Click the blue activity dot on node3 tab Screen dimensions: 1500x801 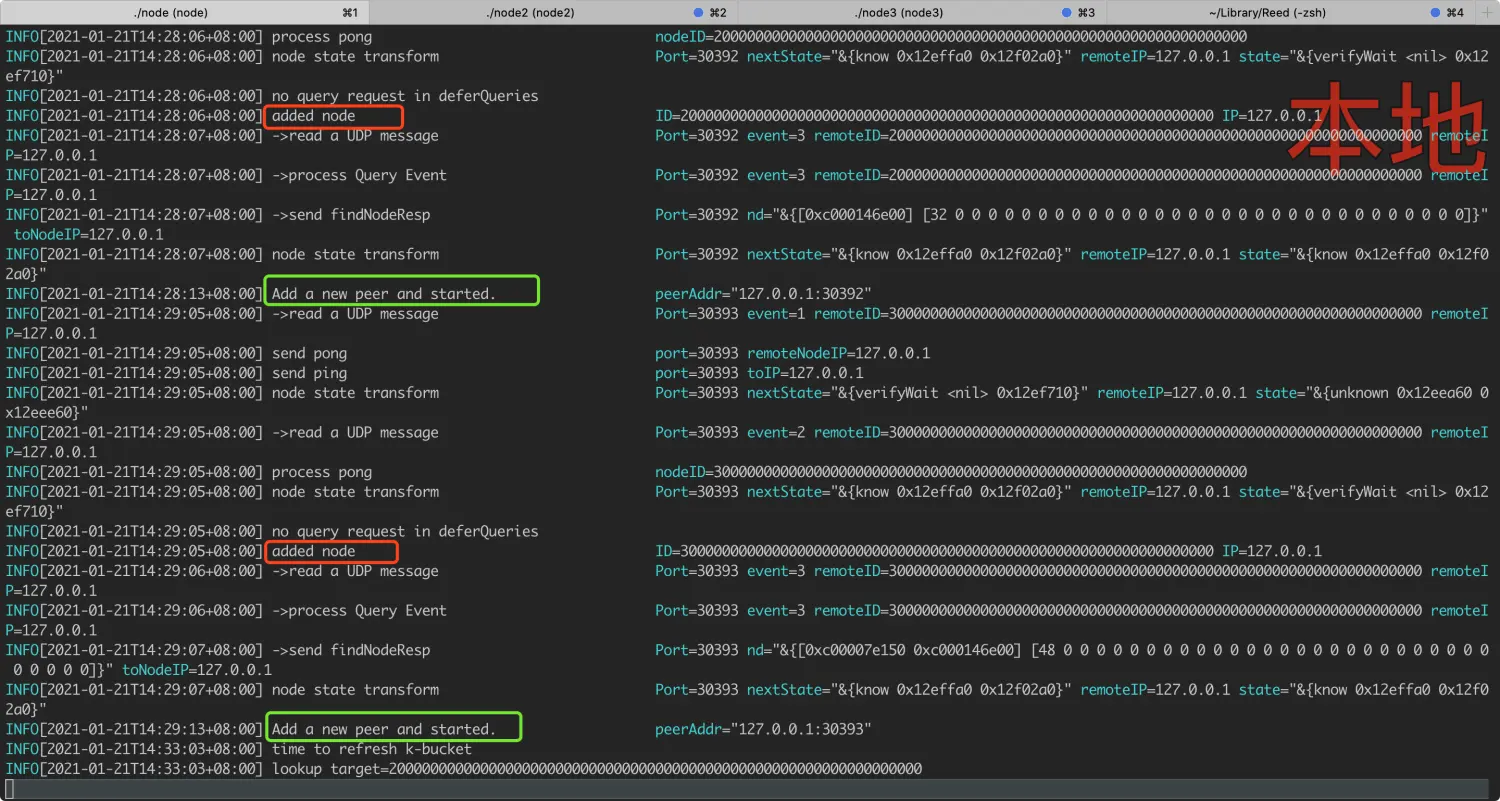1066,12
